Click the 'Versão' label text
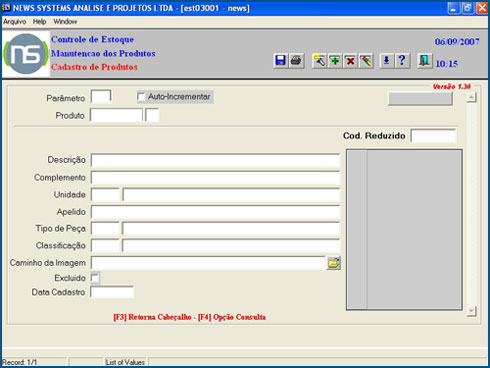Viewport: 490px width, 368px height. click(444, 87)
